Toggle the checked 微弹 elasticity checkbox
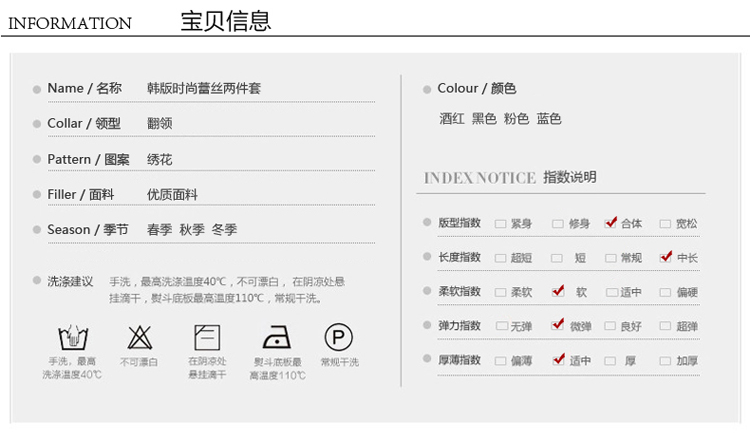This screenshot has width=750, height=435. pos(558,325)
